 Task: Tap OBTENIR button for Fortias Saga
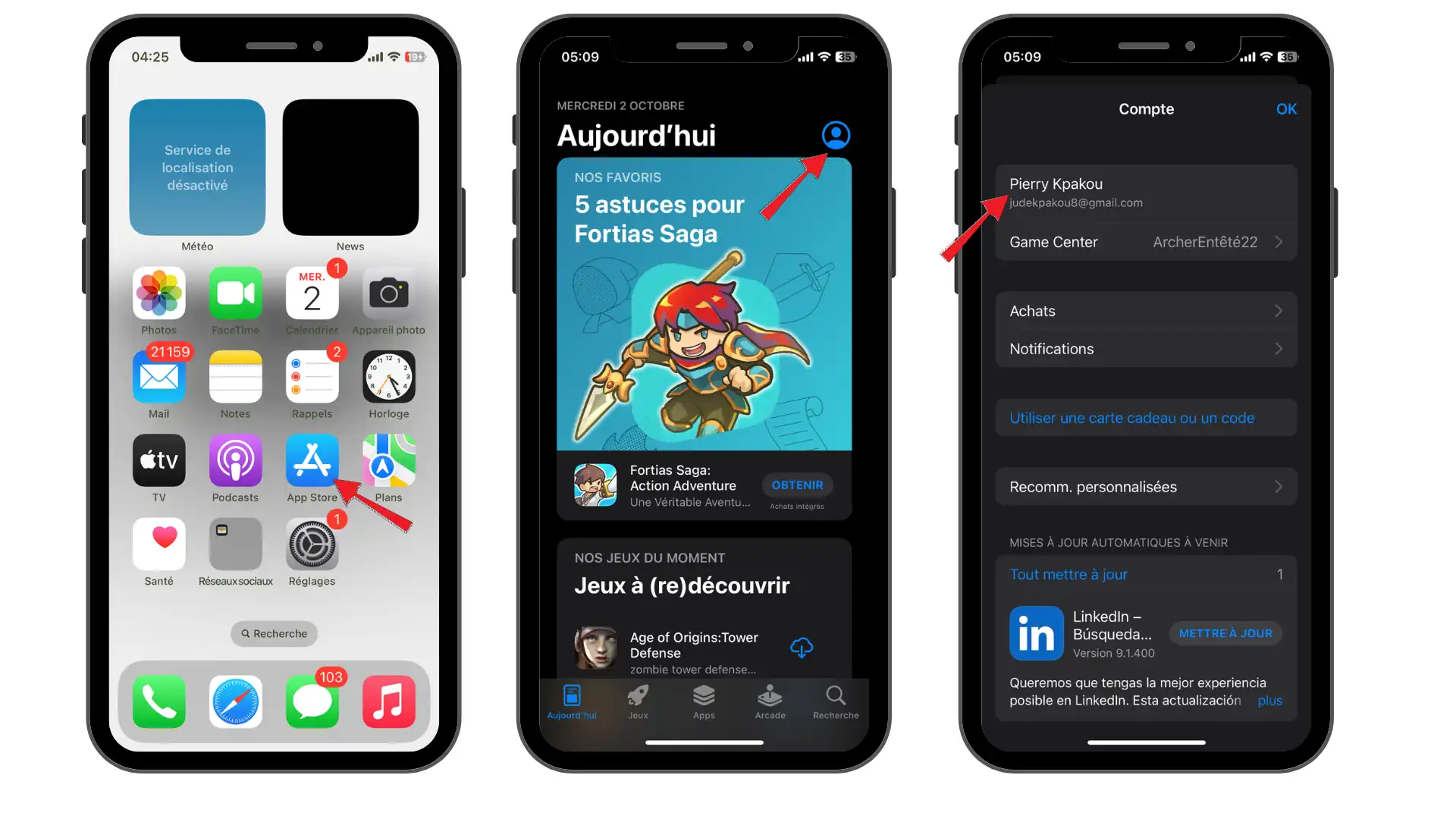click(x=797, y=485)
